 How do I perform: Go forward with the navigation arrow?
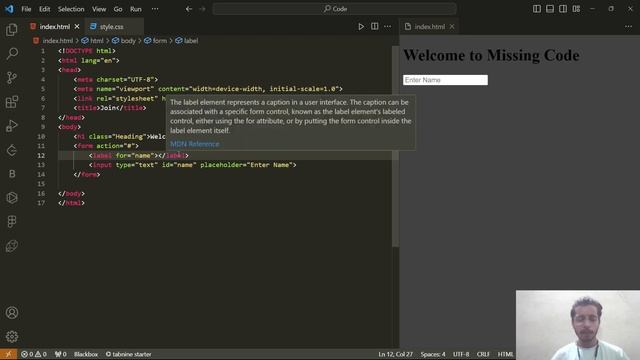coord(202,9)
